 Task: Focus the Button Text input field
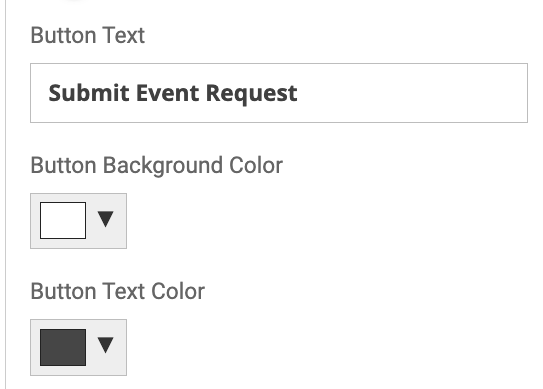point(279,93)
